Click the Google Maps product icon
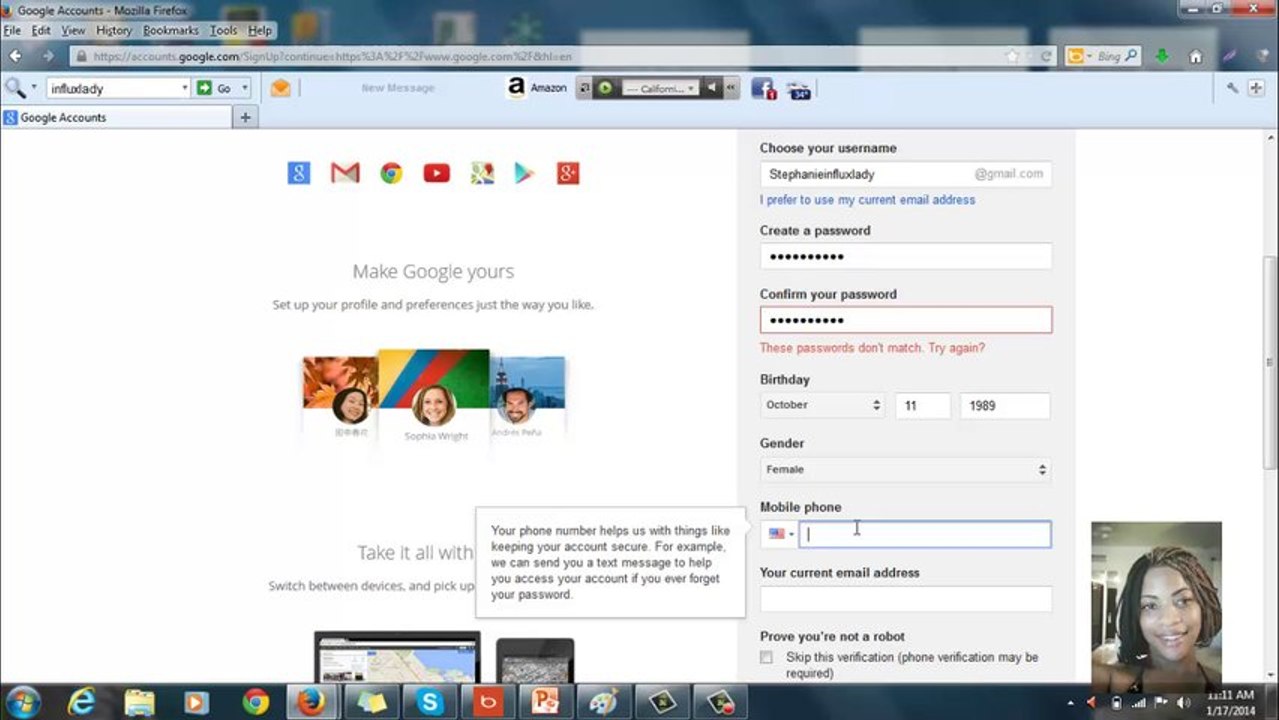 coord(482,173)
